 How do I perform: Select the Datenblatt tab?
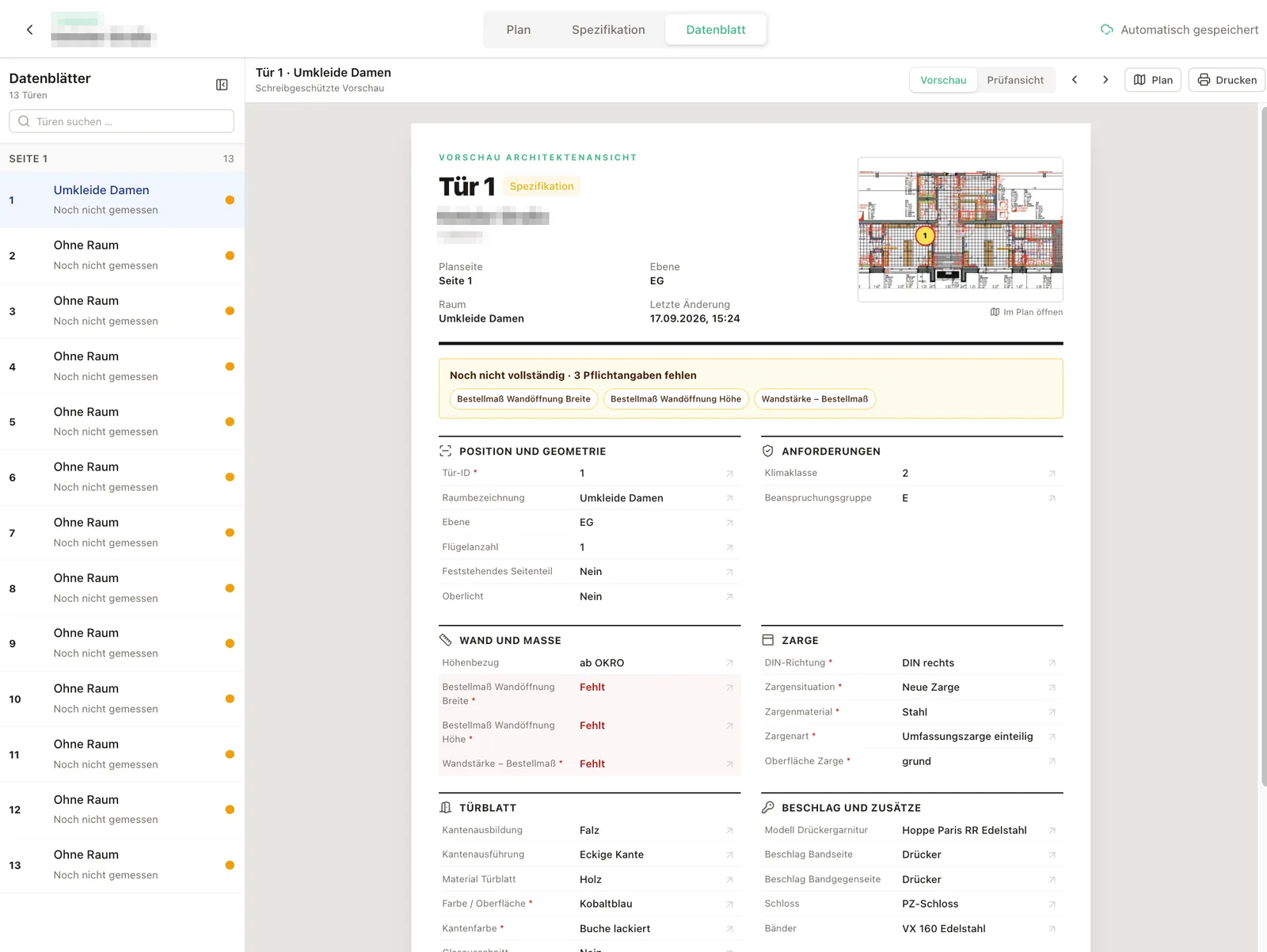[x=716, y=29]
